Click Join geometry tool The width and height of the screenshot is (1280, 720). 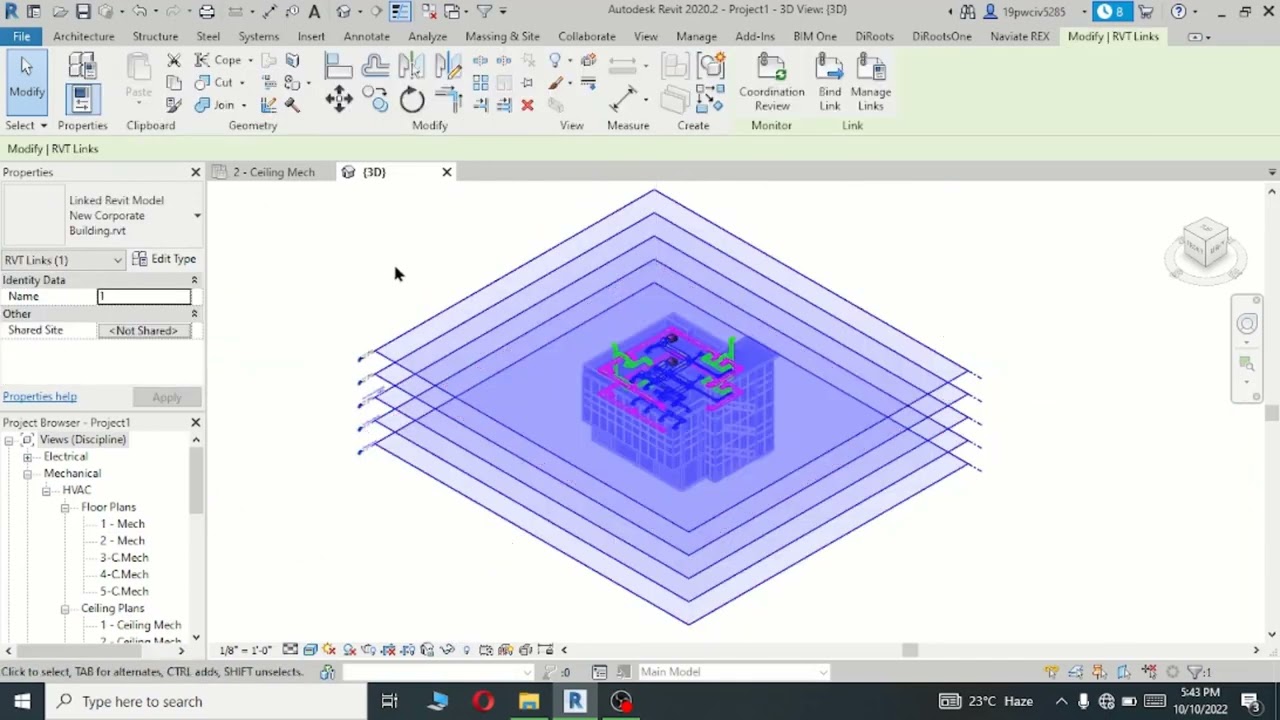214,105
